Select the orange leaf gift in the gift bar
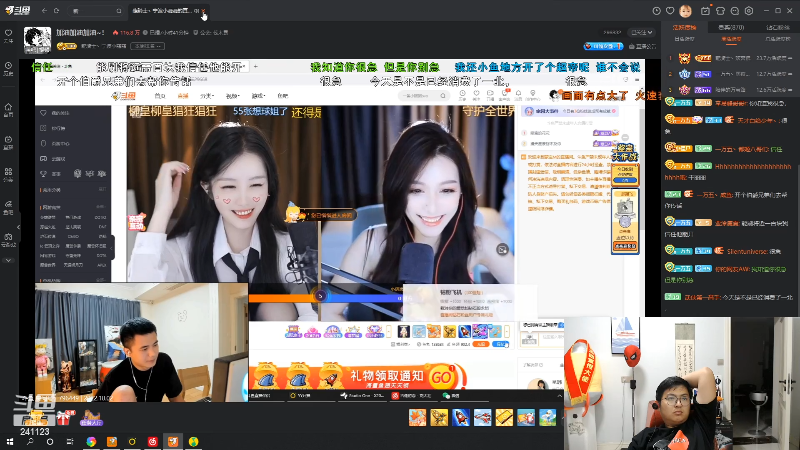This screenshot has width=800, height=450. (x=417, y=417)
